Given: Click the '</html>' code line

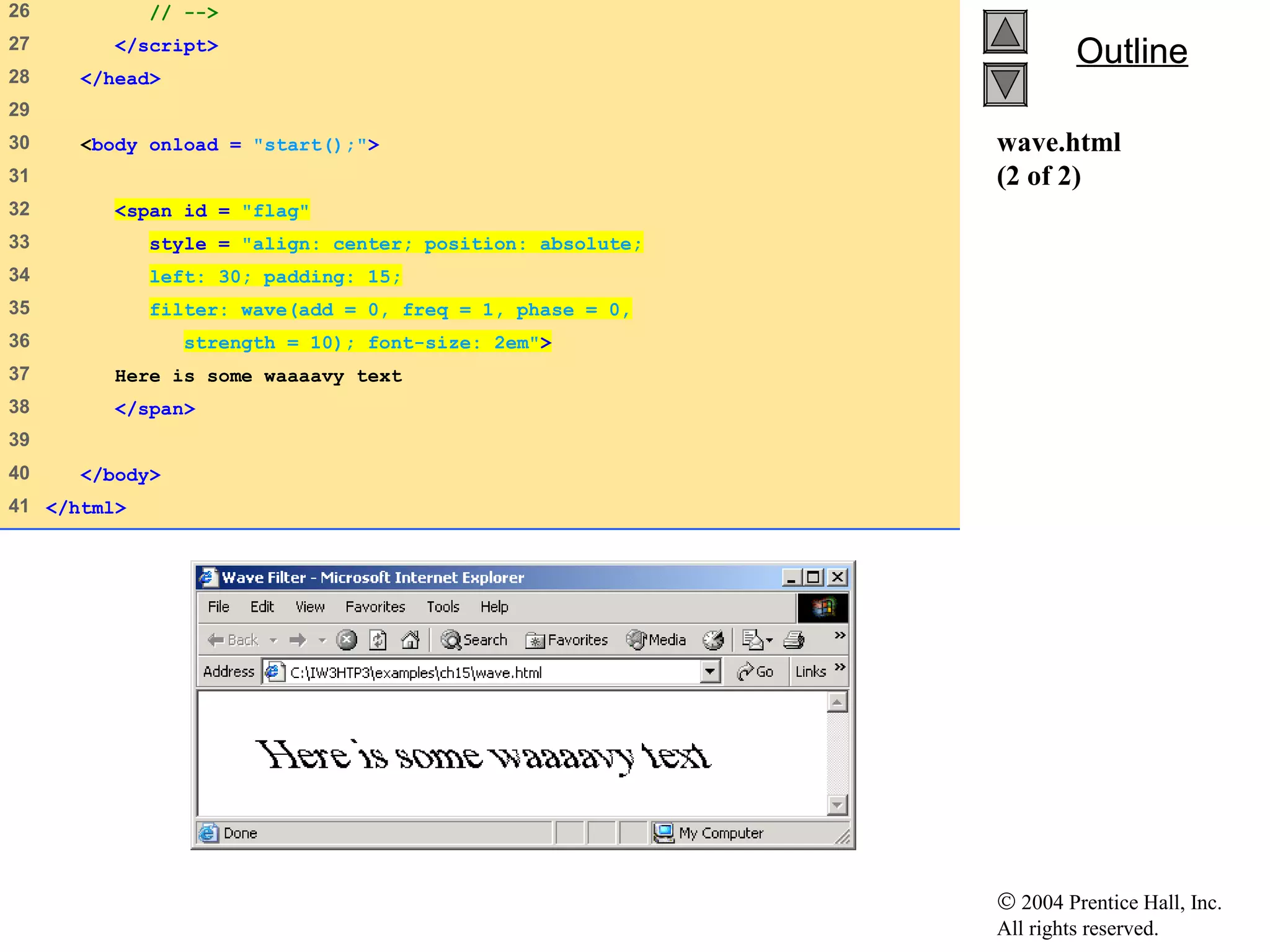Looking at the screenshot, I should pyautogui.click(x=86, y=508).
